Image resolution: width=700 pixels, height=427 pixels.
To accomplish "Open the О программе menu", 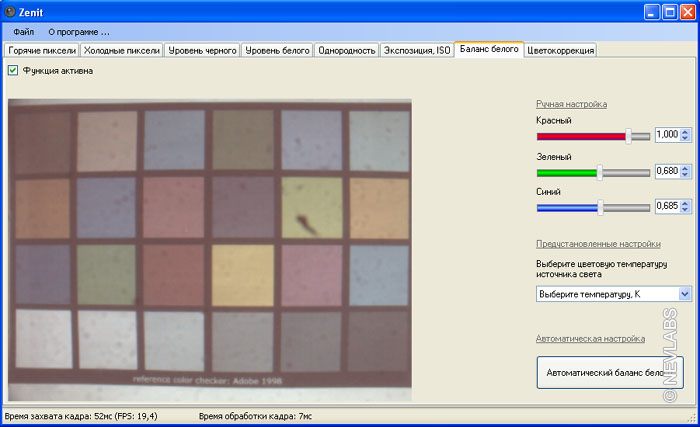I will 79,32.
